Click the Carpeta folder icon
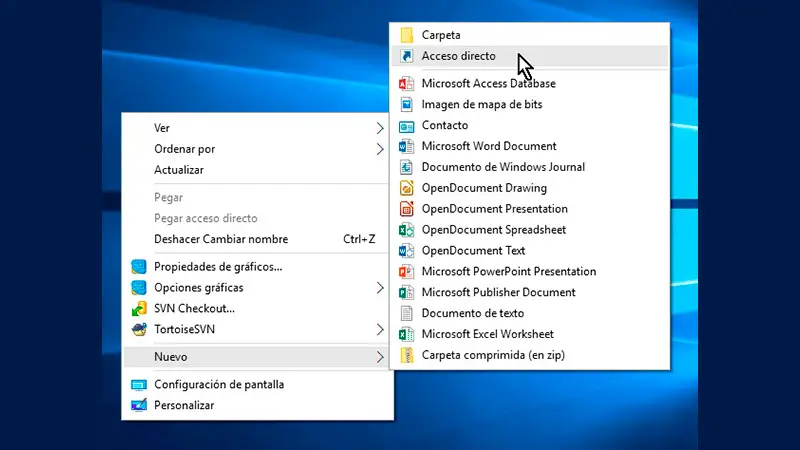800x450 pixels. [x=407, y=35]
